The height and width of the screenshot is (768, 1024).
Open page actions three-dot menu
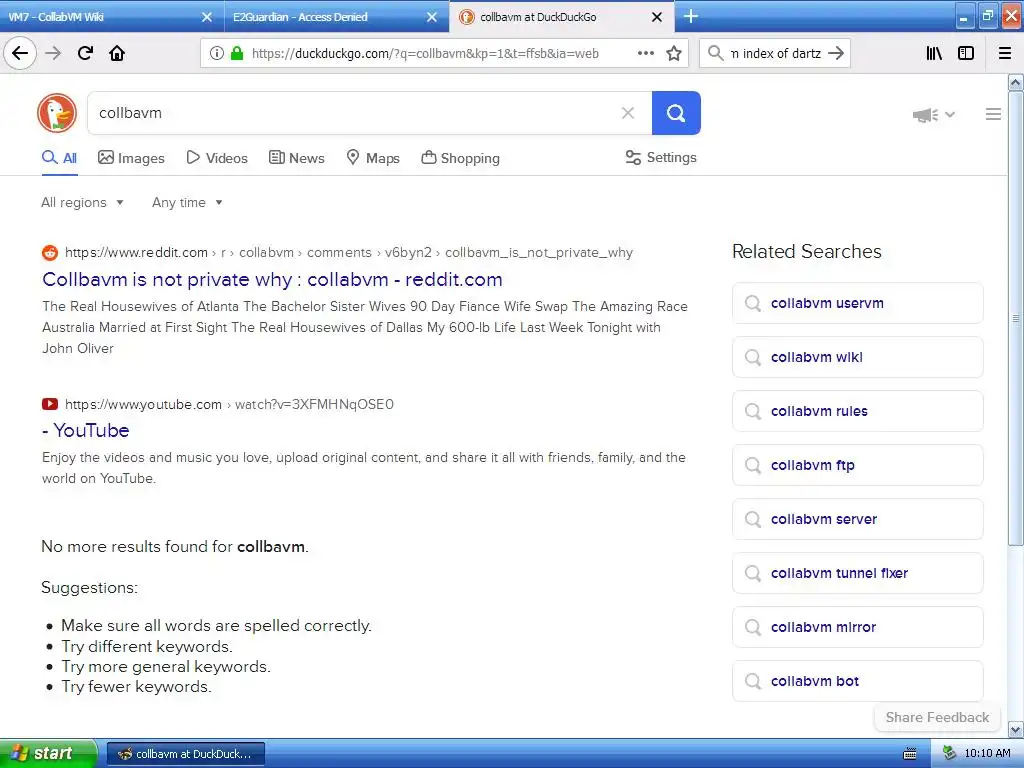point(646,54)
